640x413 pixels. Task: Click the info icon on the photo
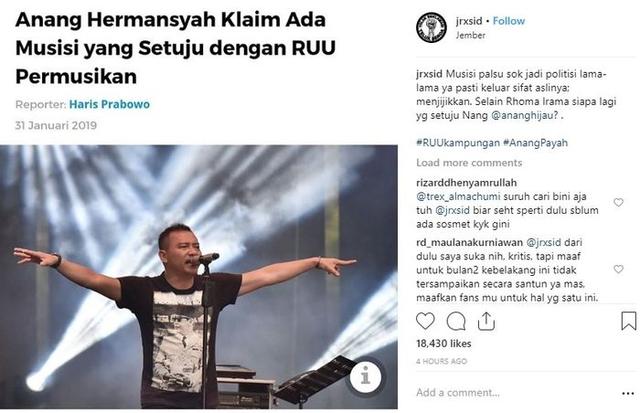tap(365, 376)
